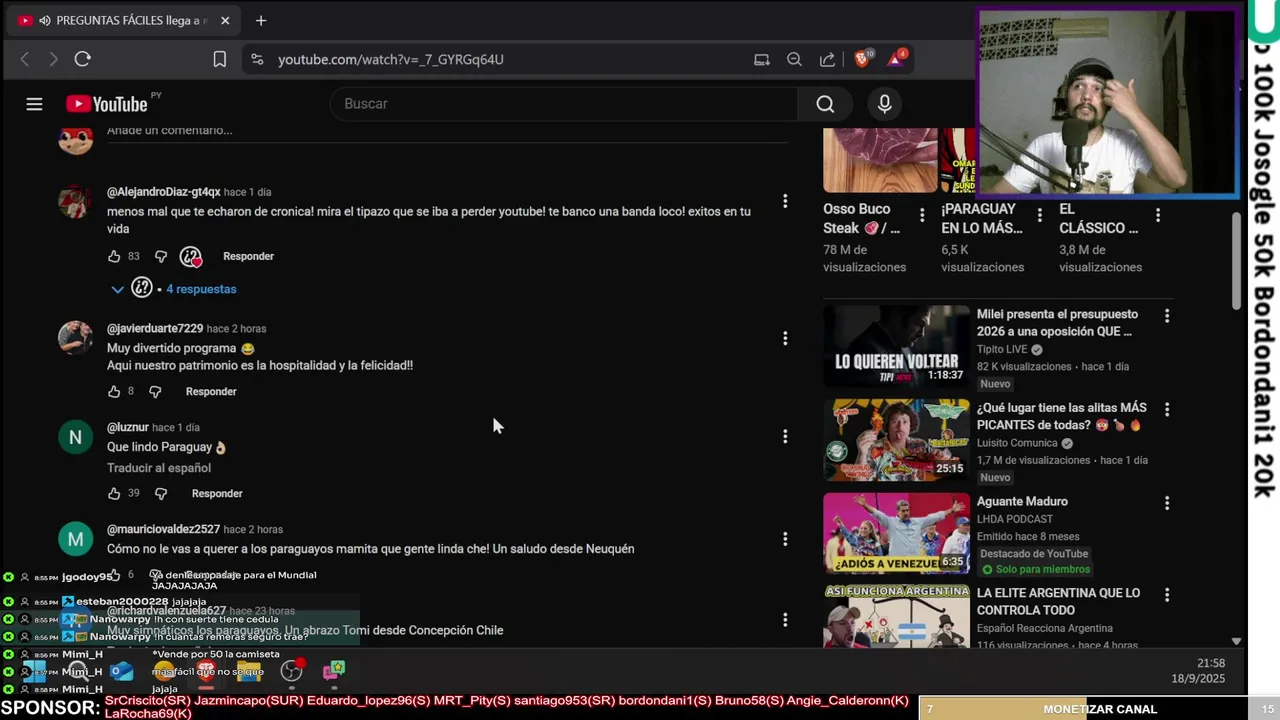Like AlejandroDiaz-gt4qx's comment
Viewport: 1280px width, 720px height.
click(114, 256)
